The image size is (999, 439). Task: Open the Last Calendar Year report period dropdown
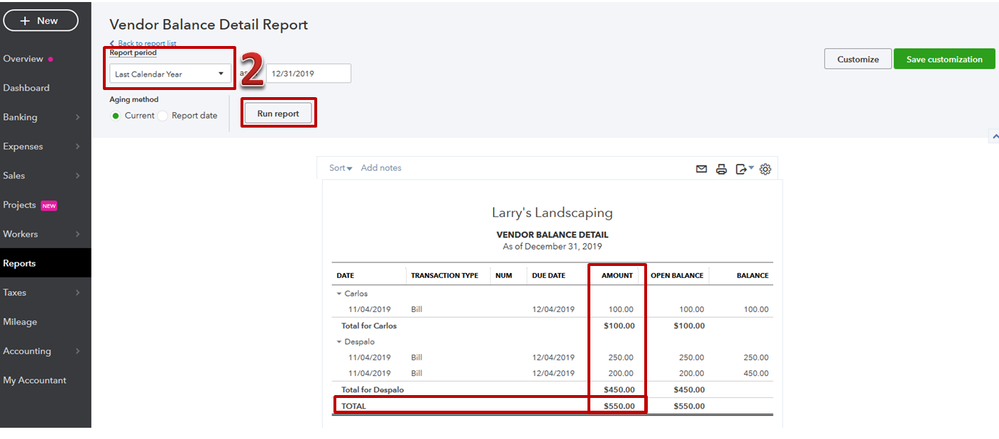coord(170,74)
